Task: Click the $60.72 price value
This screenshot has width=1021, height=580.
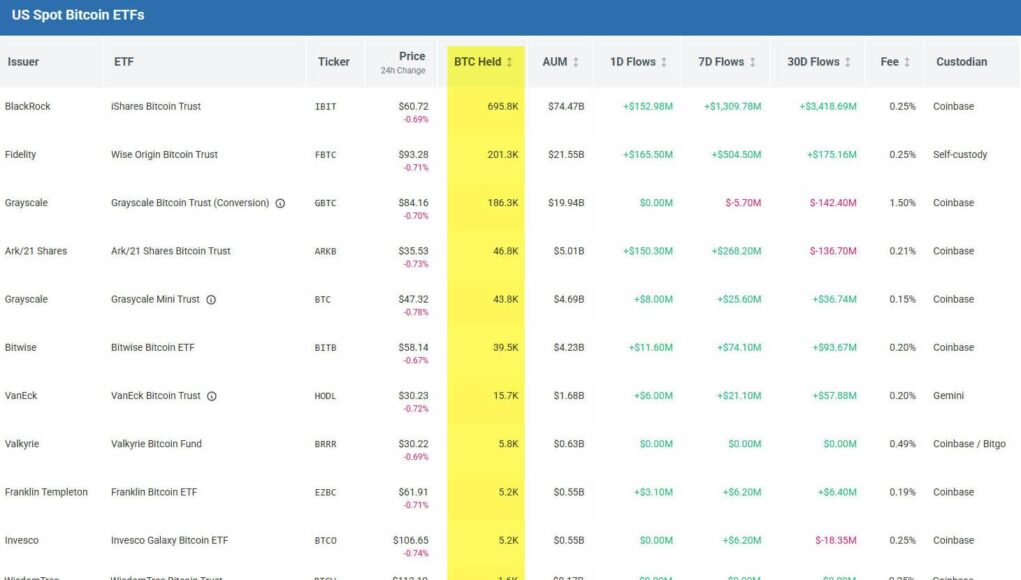Action: pos(413,106)
